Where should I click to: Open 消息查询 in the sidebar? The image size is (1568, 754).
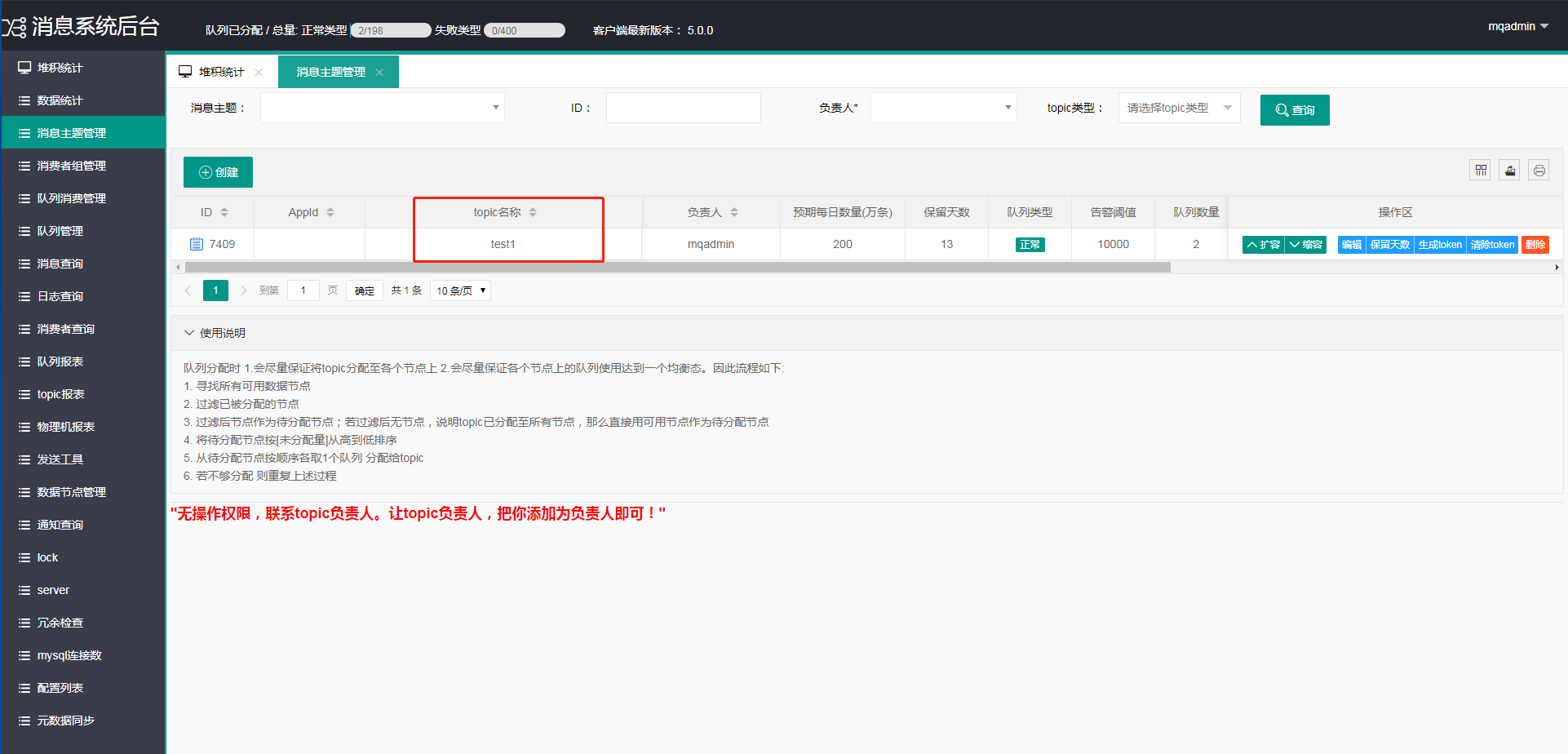coord(82,264)
